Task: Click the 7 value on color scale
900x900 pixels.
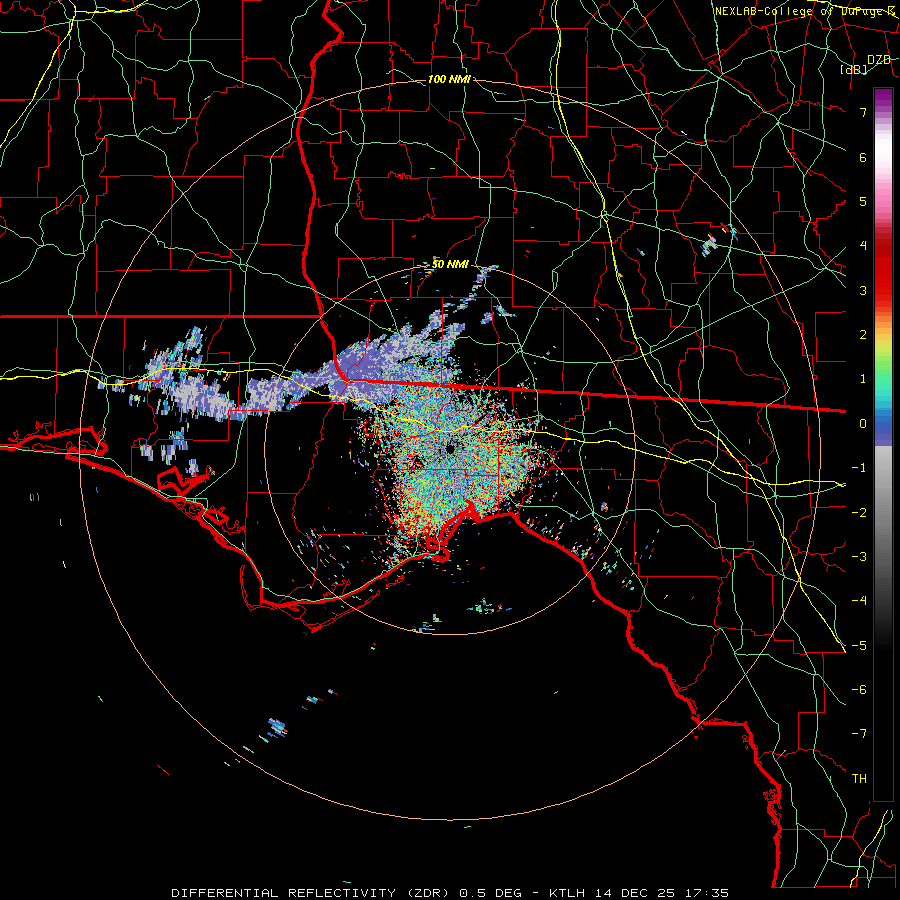Action: (863, 112)
